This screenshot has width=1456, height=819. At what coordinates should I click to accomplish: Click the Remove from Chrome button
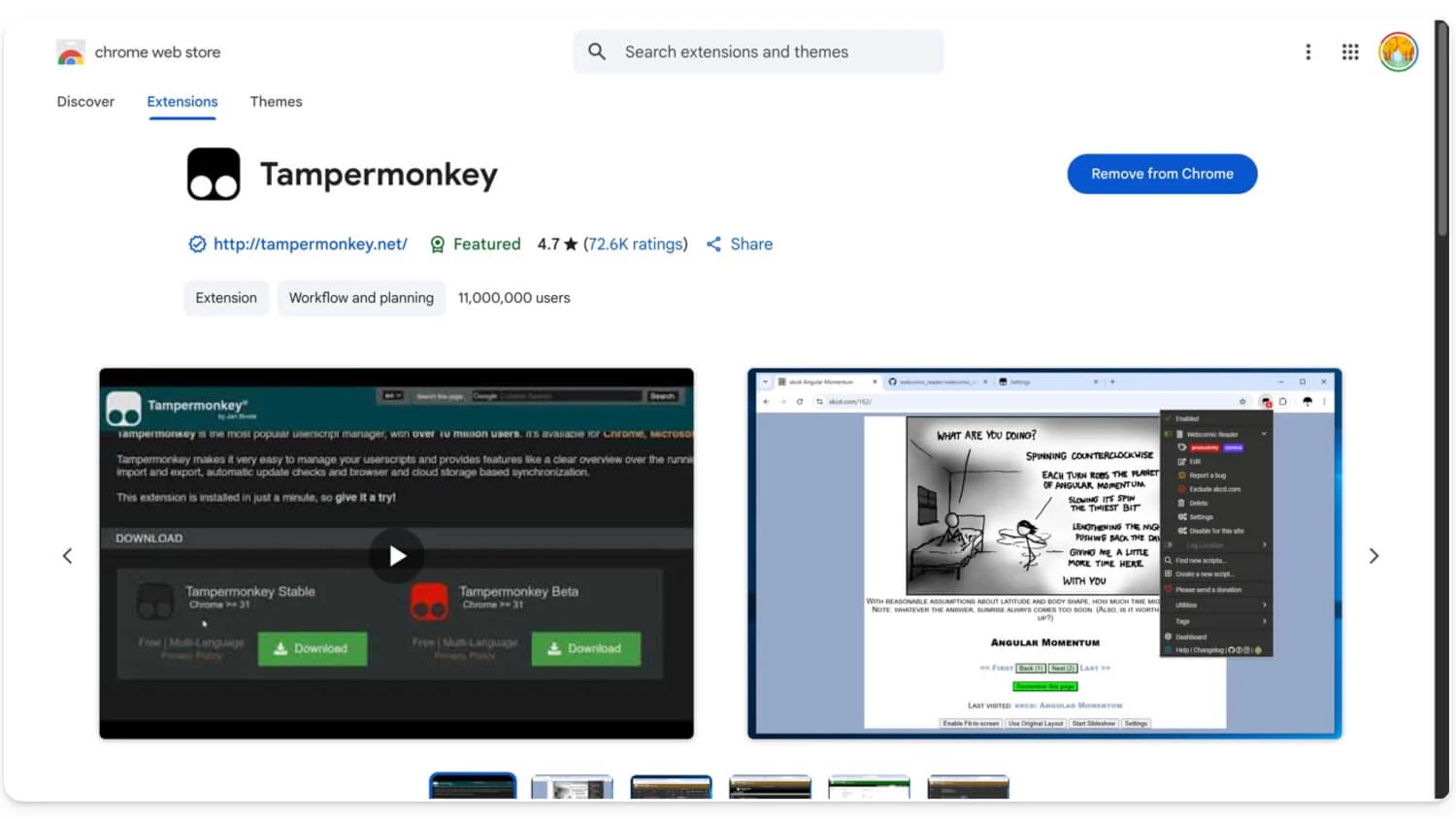pos(1162,174)
